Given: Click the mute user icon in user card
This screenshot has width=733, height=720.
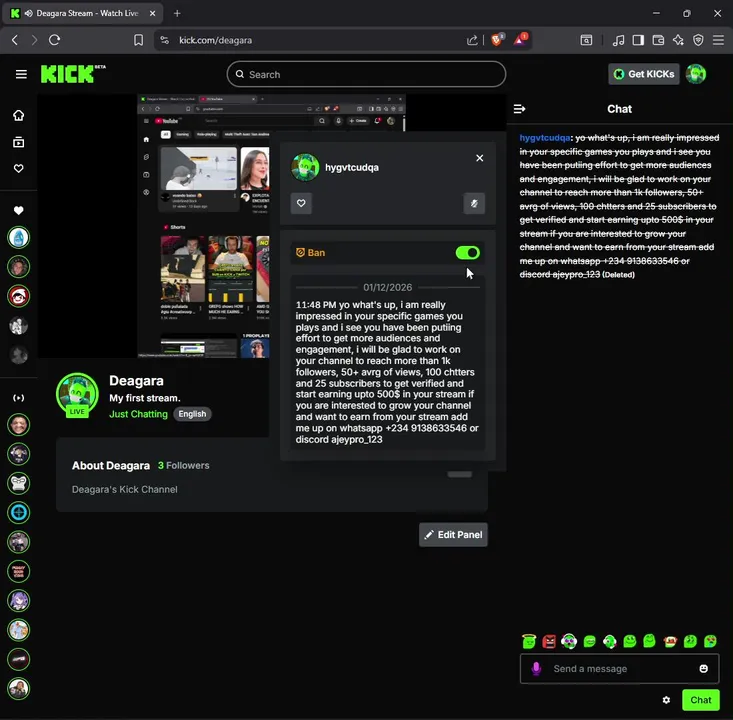Looking at the screenshot, I should tap(474, 203).
